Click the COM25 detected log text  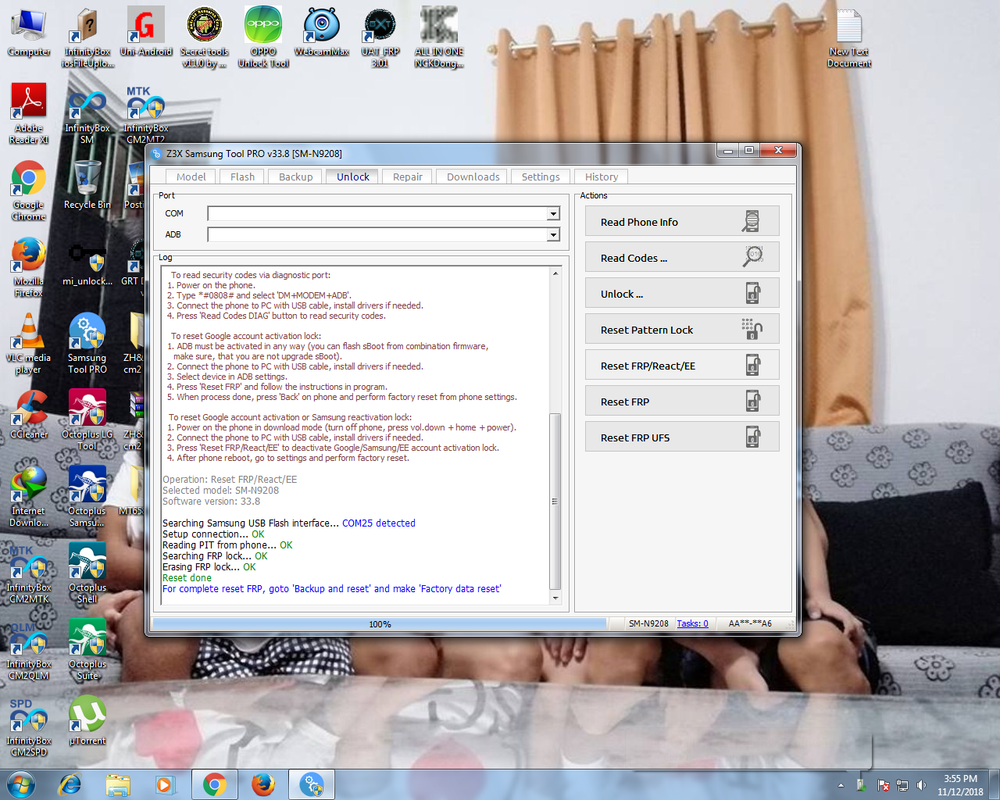pyautogui.click(x=378, y=523)
